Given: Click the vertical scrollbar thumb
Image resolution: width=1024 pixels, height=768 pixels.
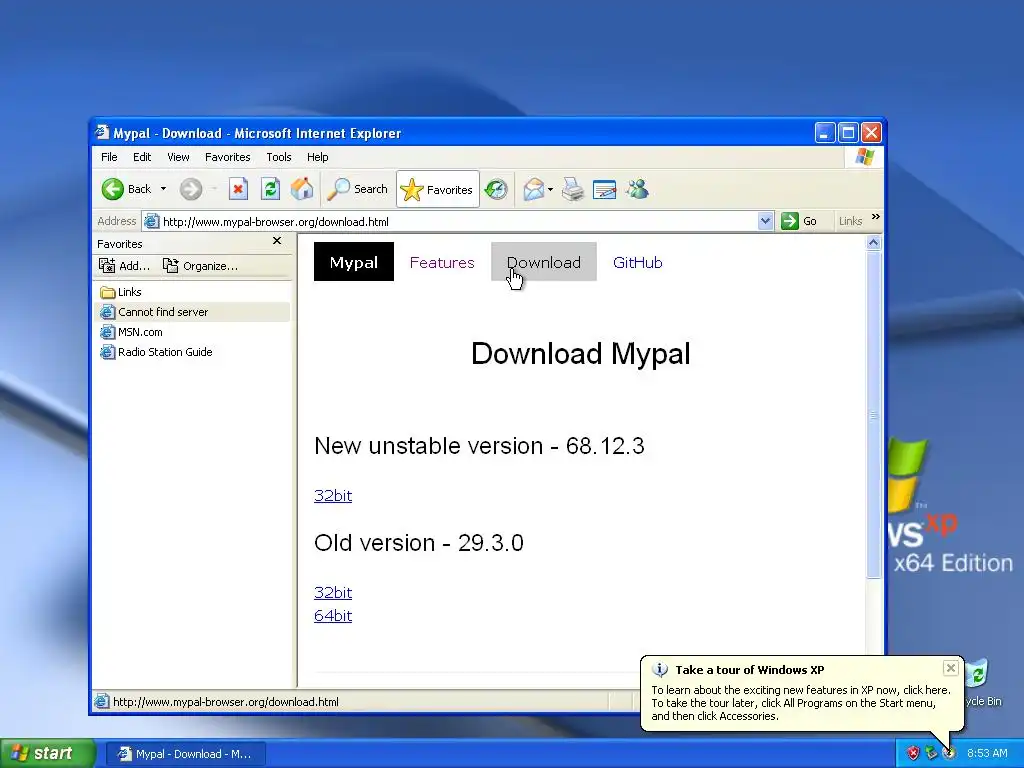Looking at the screenshot, I should tap(873, 415).
